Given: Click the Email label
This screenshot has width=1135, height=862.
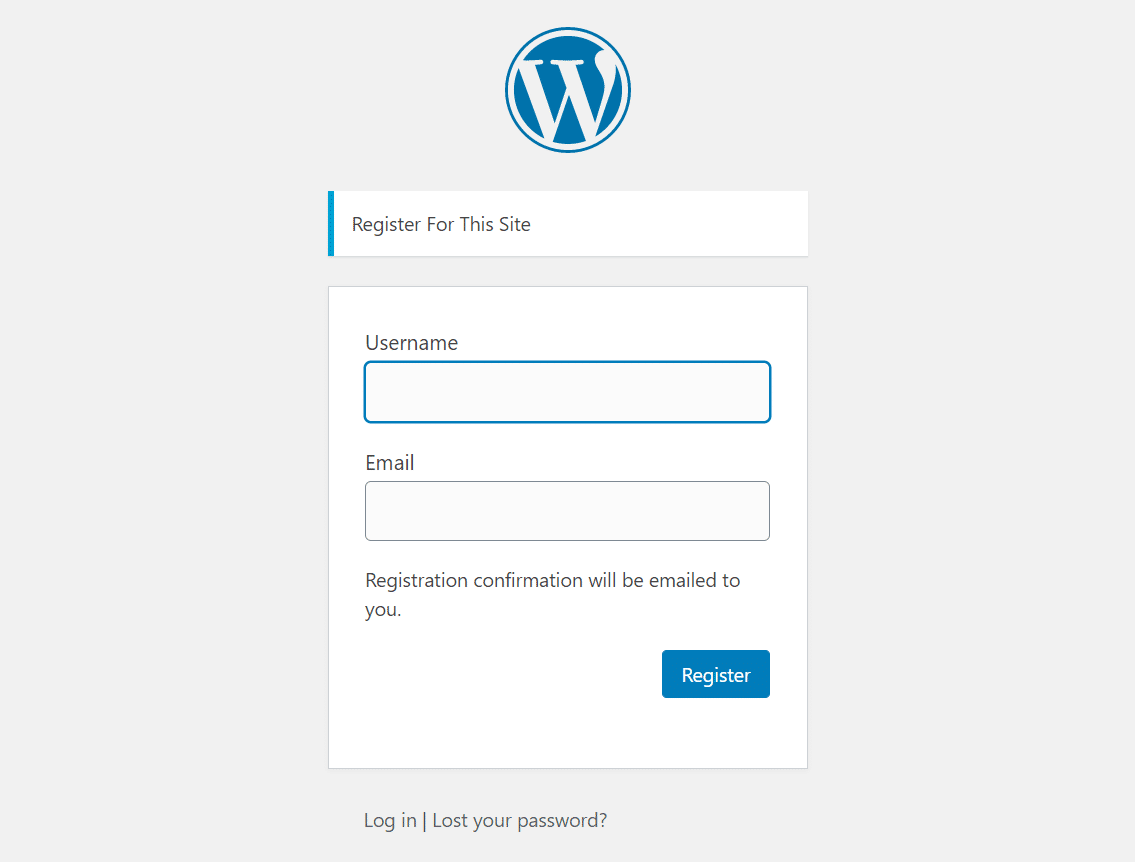Looking at the screenshot, I should click(389, 462).
